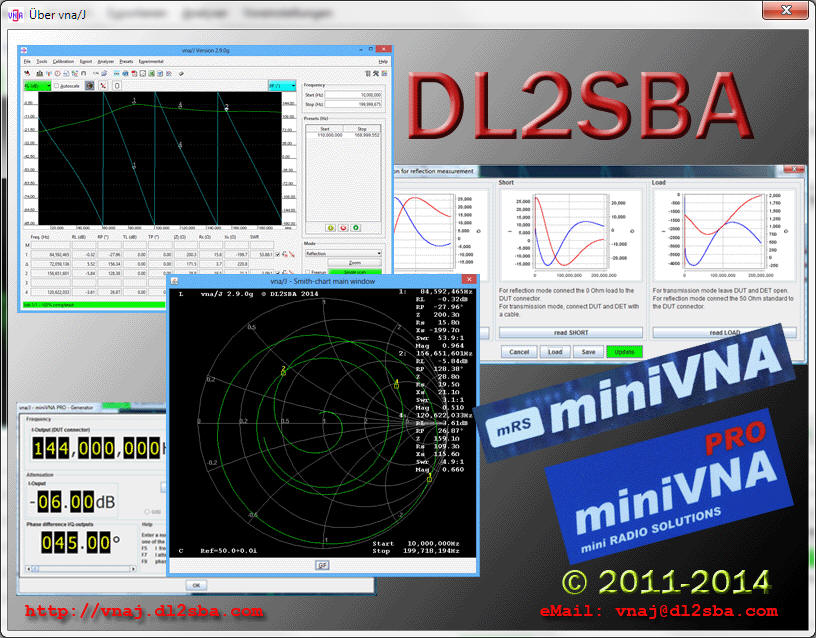Click yellow marker 4 on the Smith chart
The width and height of the screenshot is (816, 638).
pyautogui.click(x=397, y=384)
